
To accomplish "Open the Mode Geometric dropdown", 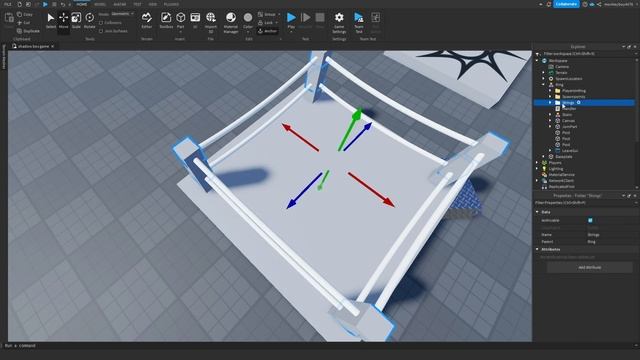I will (122, 14).
